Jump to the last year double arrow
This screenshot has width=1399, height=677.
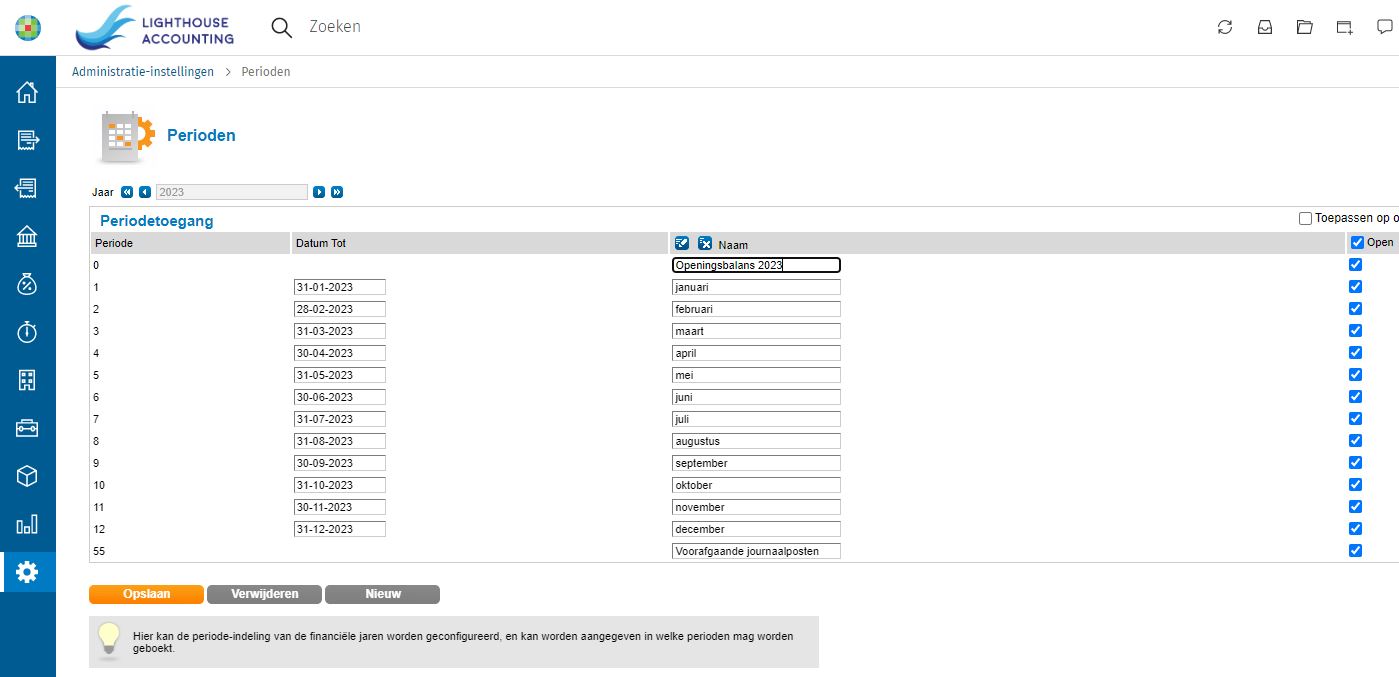pyautogui.click(x=337, y=192)
